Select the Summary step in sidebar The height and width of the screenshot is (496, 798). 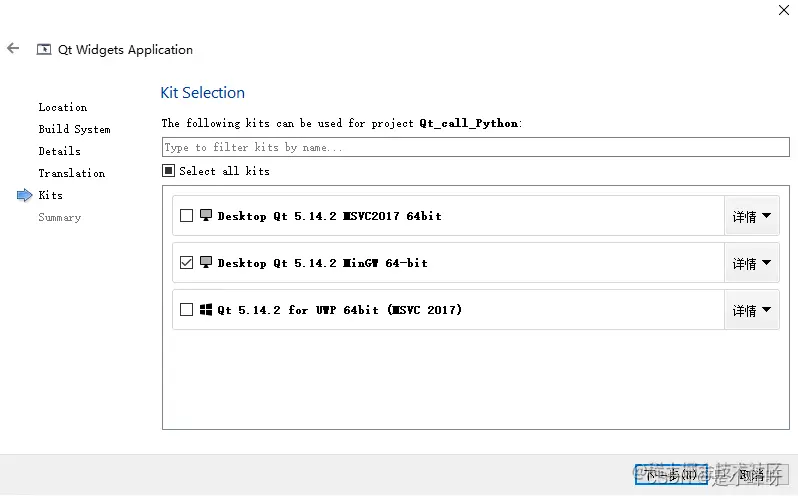60,217
